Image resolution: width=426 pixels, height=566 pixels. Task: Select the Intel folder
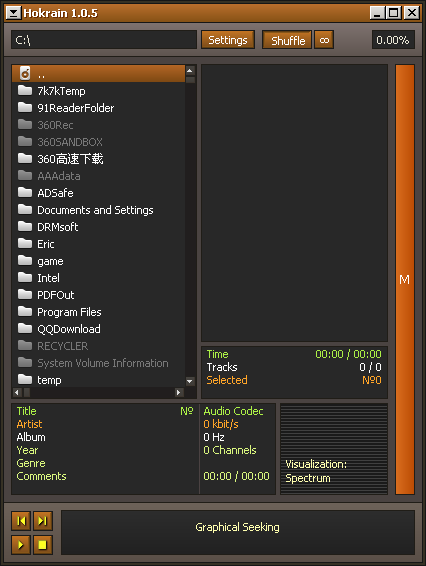tap(98, 278)
